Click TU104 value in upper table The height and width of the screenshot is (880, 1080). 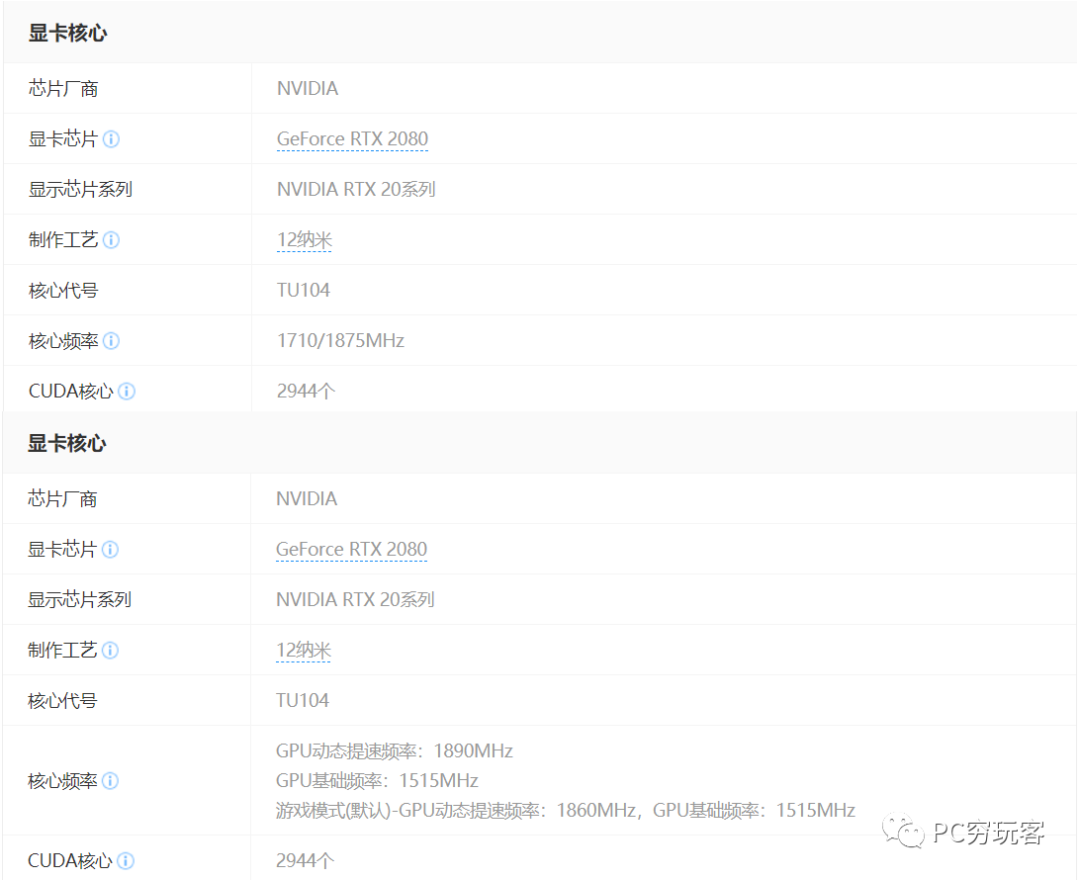[x=303, y=290]
